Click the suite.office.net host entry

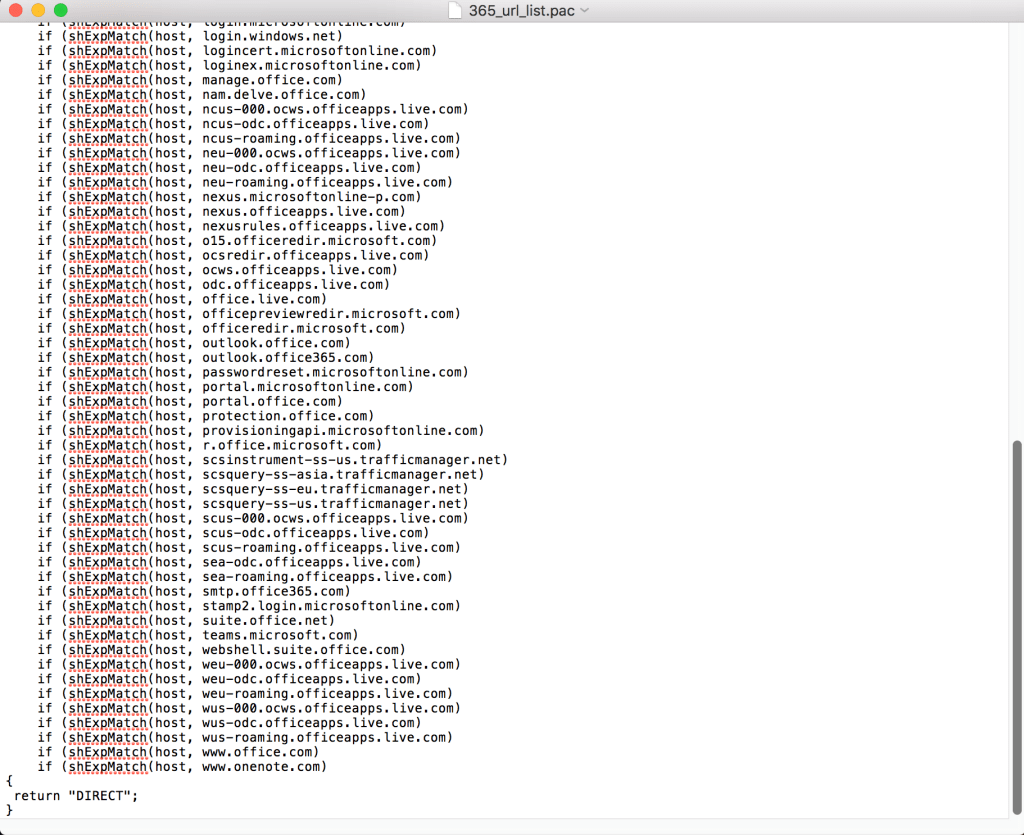coord(268,620)
